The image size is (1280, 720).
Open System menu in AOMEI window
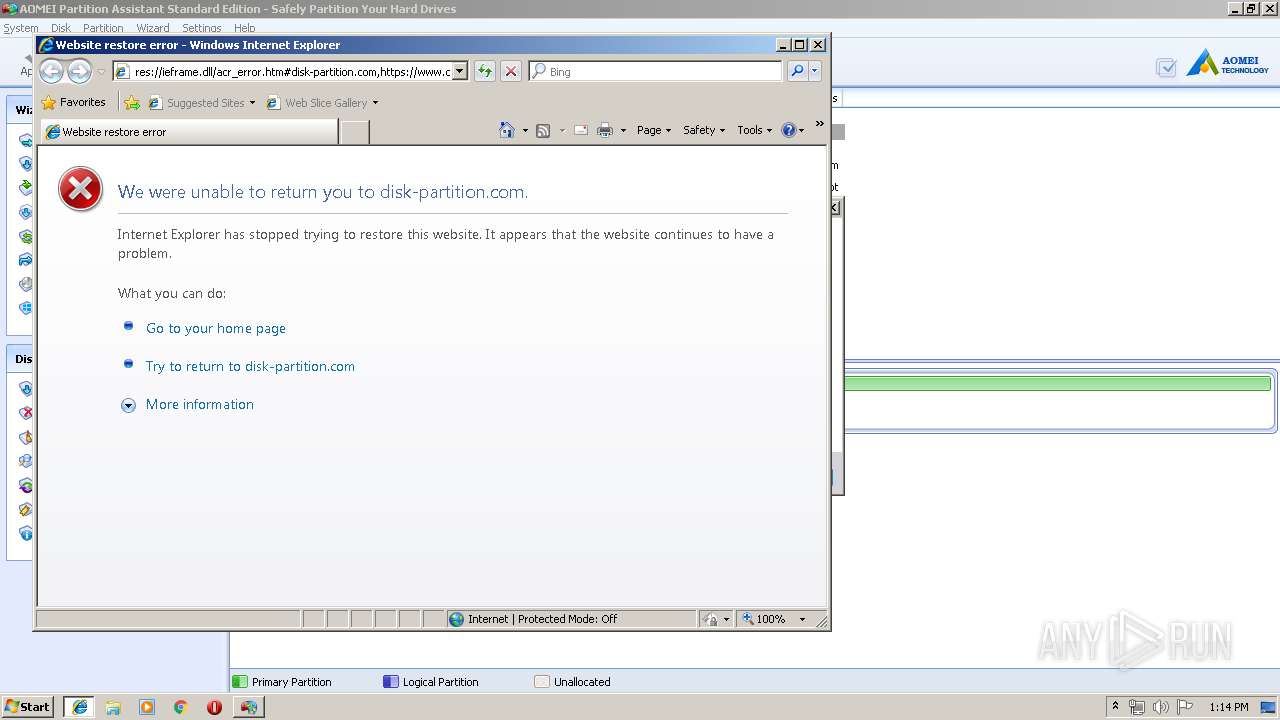pos(21,28)
